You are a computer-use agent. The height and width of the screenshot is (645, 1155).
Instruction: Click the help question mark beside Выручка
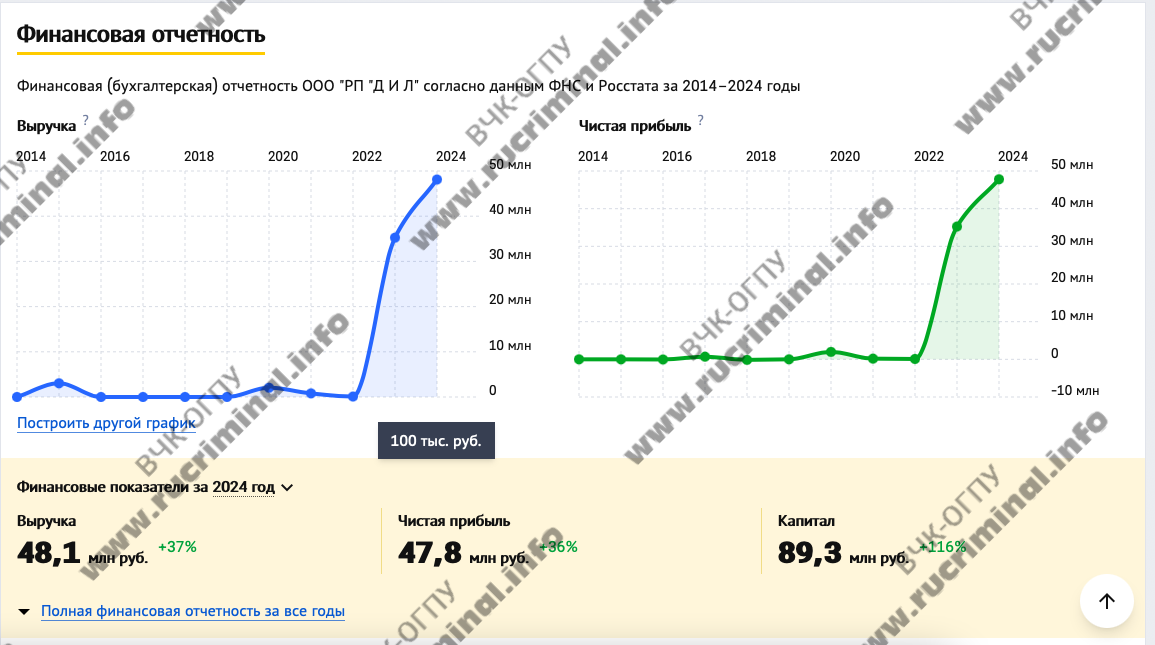coord(86,120)
